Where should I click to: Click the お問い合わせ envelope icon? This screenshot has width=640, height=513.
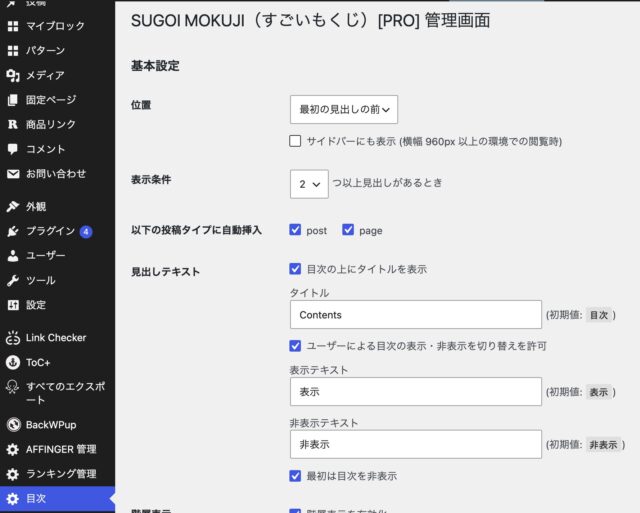(13, 174)
